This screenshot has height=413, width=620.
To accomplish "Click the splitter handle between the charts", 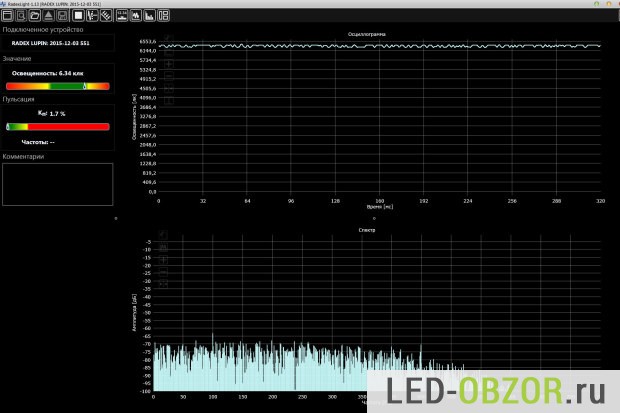I will [373, 217].
